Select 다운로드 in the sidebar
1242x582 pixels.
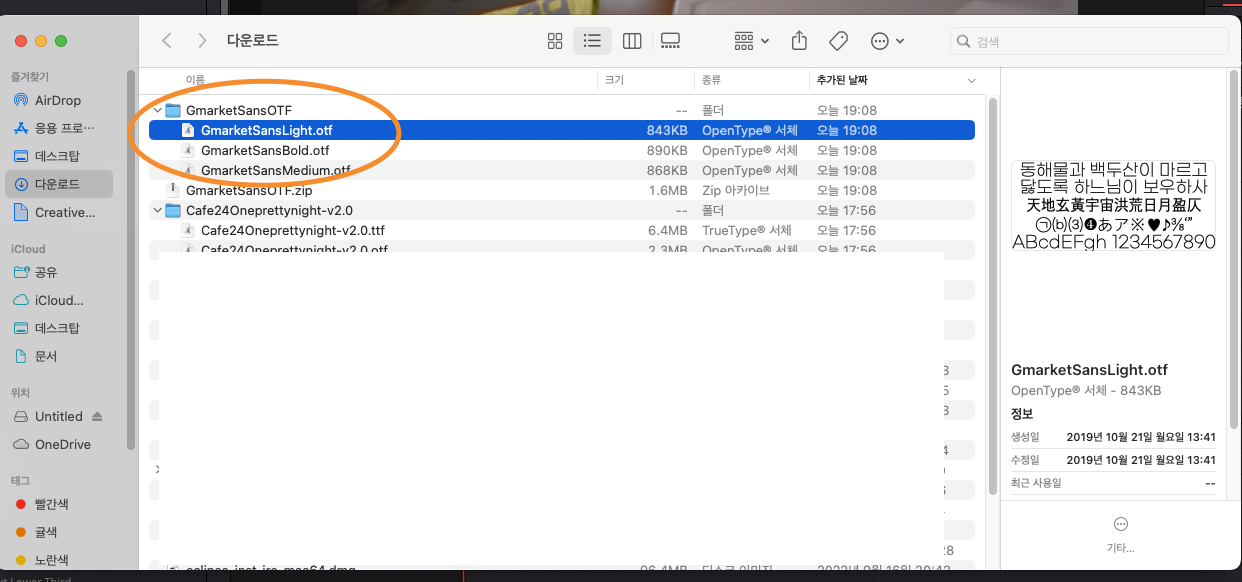coord(58,184)
